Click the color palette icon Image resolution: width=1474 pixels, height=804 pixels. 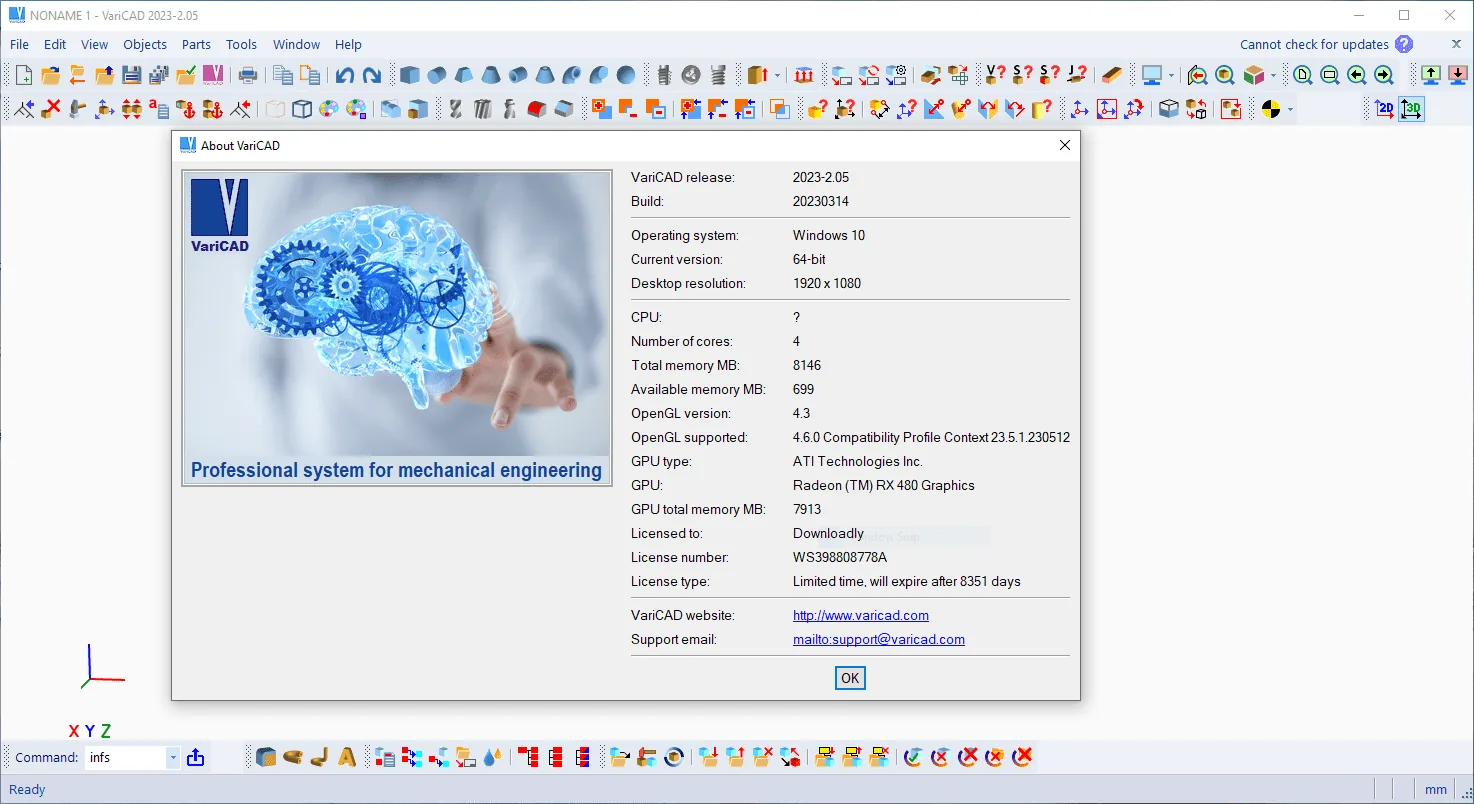pos(329,109)
